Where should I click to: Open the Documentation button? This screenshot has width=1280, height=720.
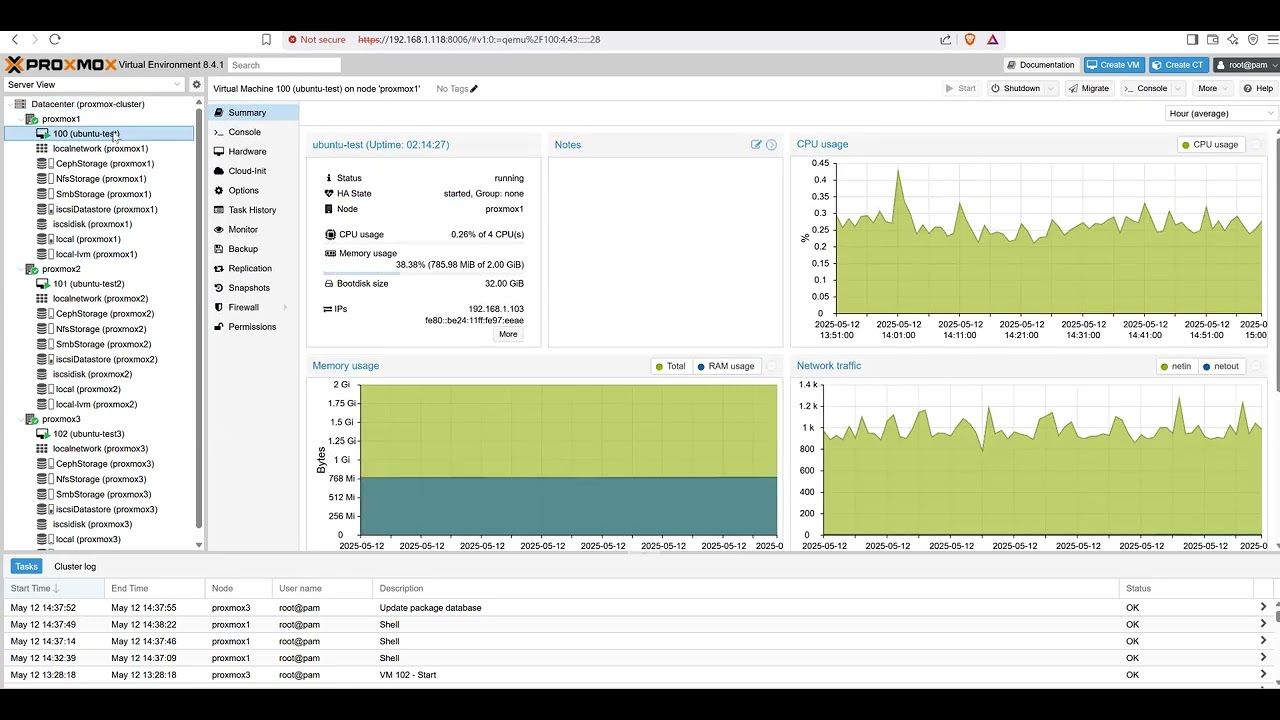pos(1041,65)
